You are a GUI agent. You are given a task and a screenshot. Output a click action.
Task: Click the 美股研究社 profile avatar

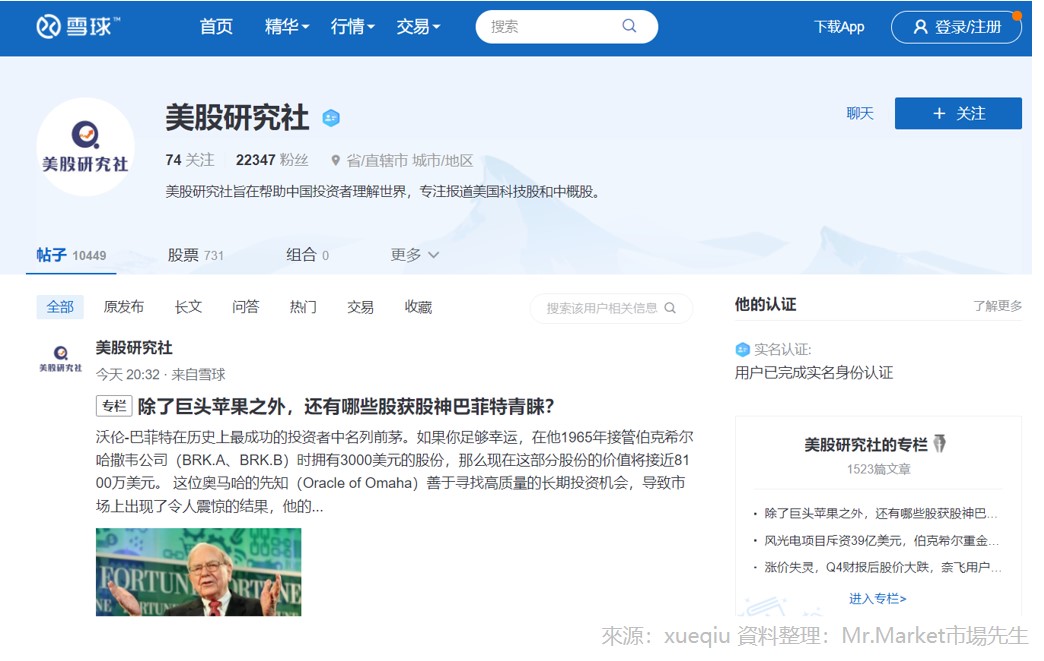85,146
